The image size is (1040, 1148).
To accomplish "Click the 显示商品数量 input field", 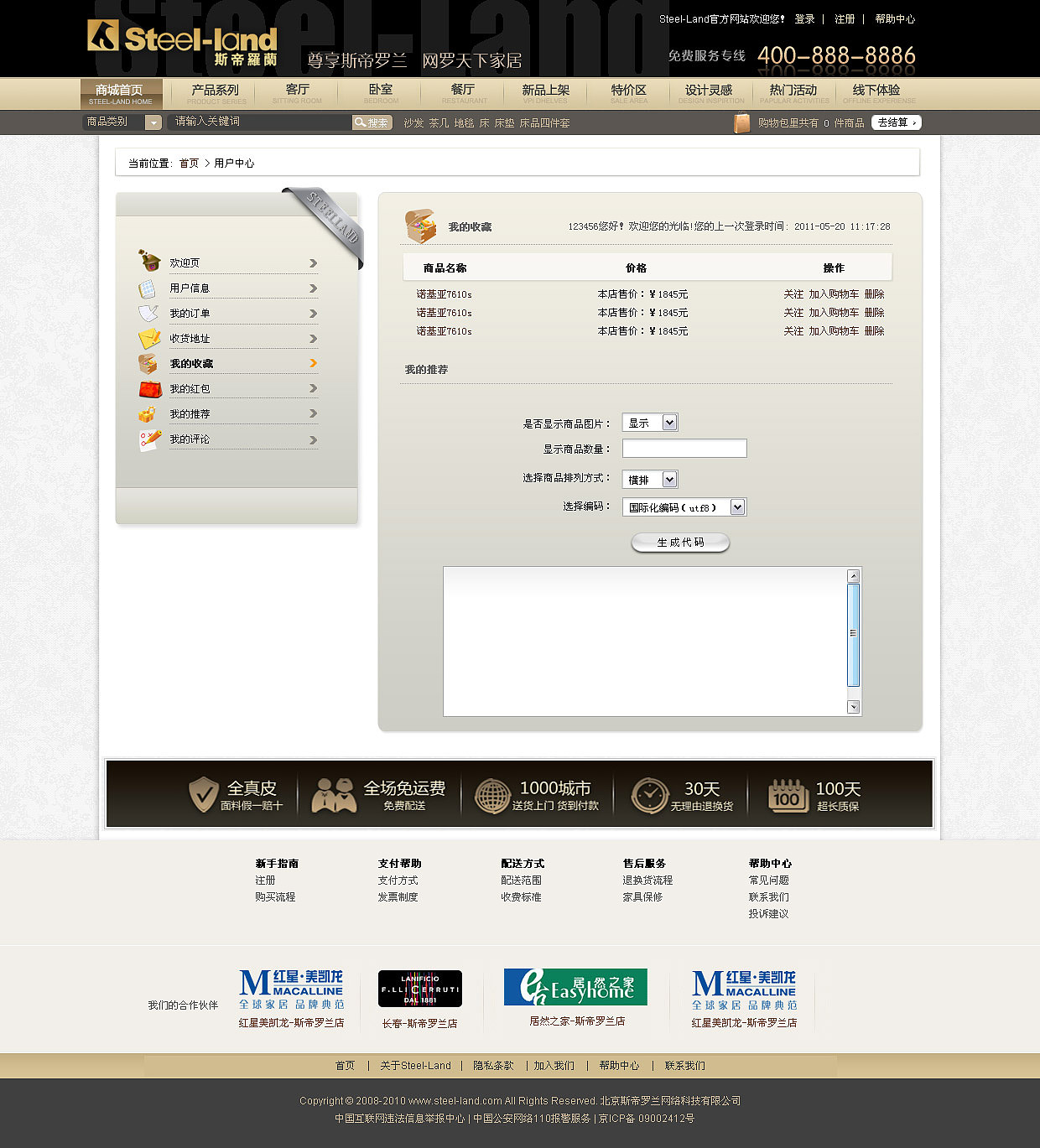I will 684,449.
